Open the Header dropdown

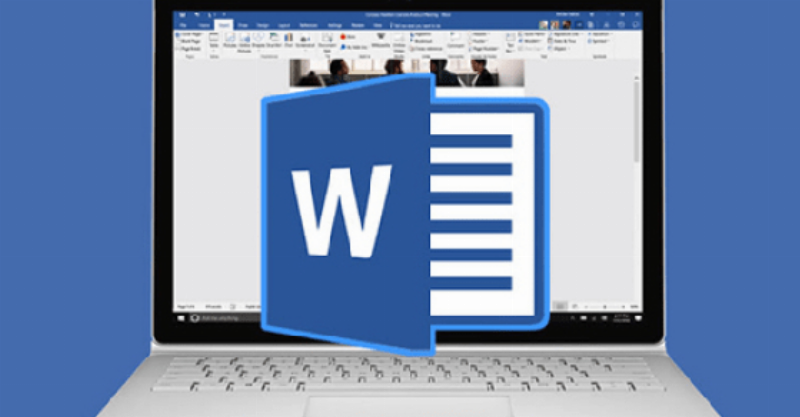click(x=480, y=34)
